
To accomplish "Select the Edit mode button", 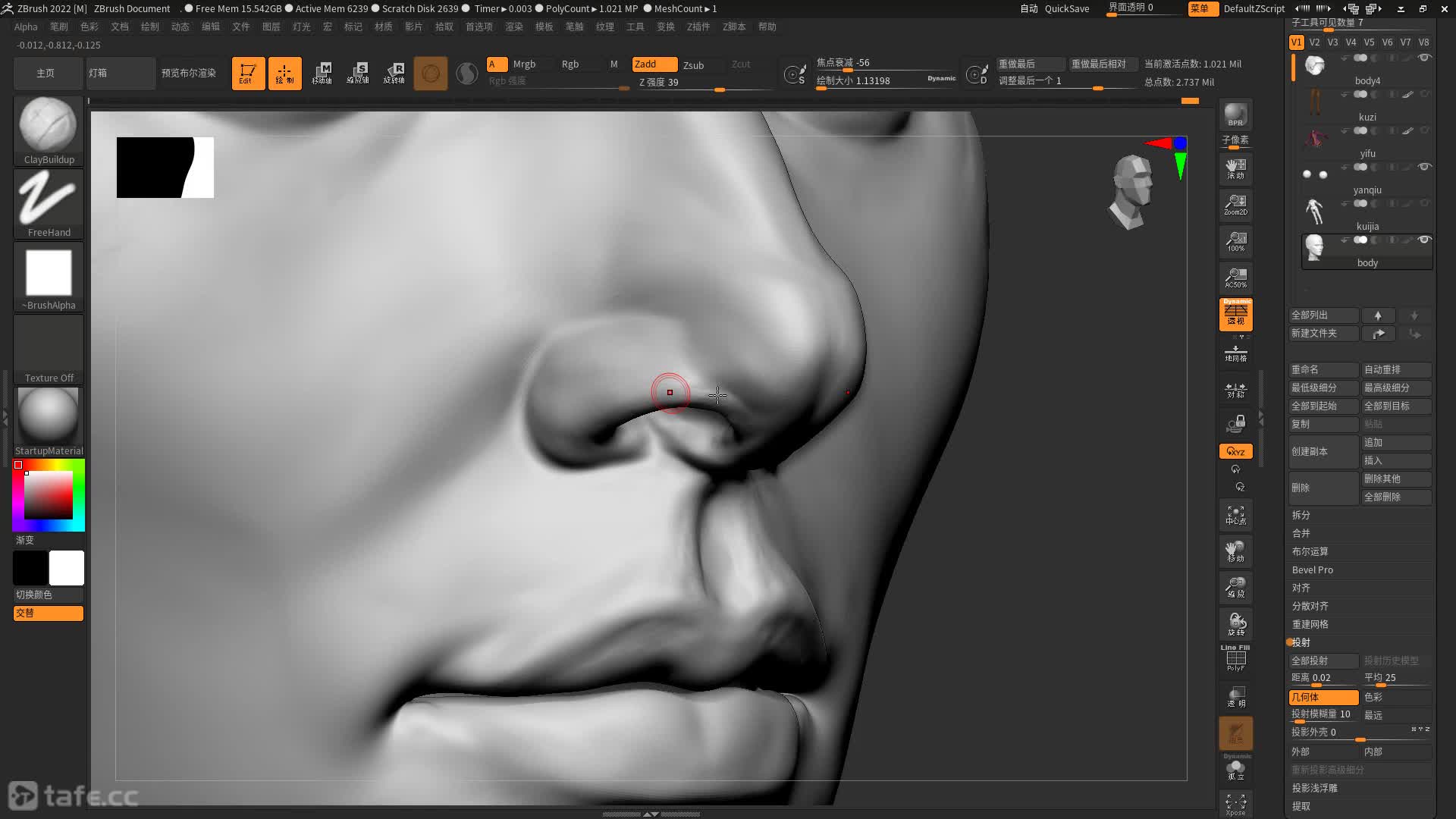I will coord(248,74).
